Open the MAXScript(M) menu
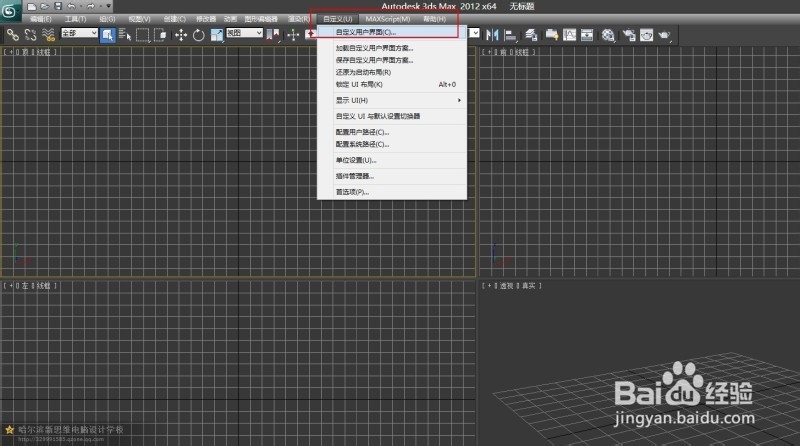This screenshot has width=800, height=446. click(388, 19)
